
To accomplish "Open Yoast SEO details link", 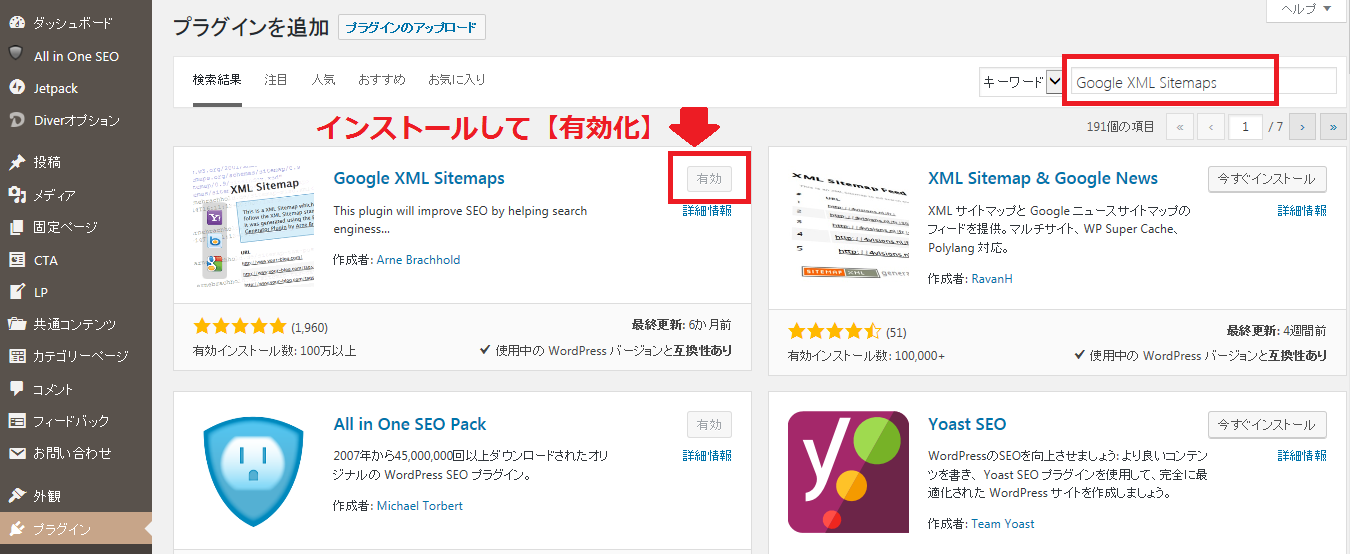I will tap(1302, 455).
